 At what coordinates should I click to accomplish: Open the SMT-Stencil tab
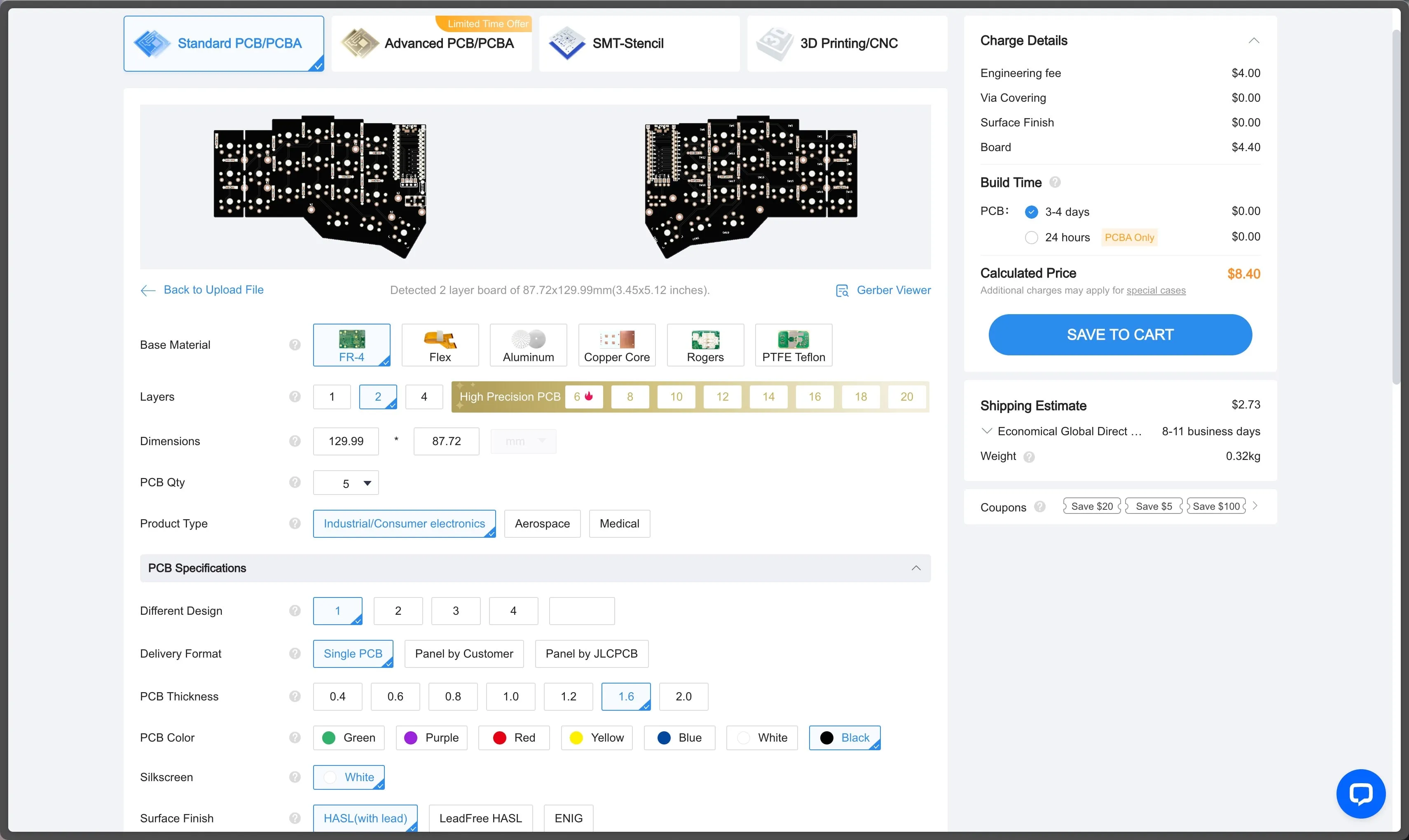coord(639,44)
